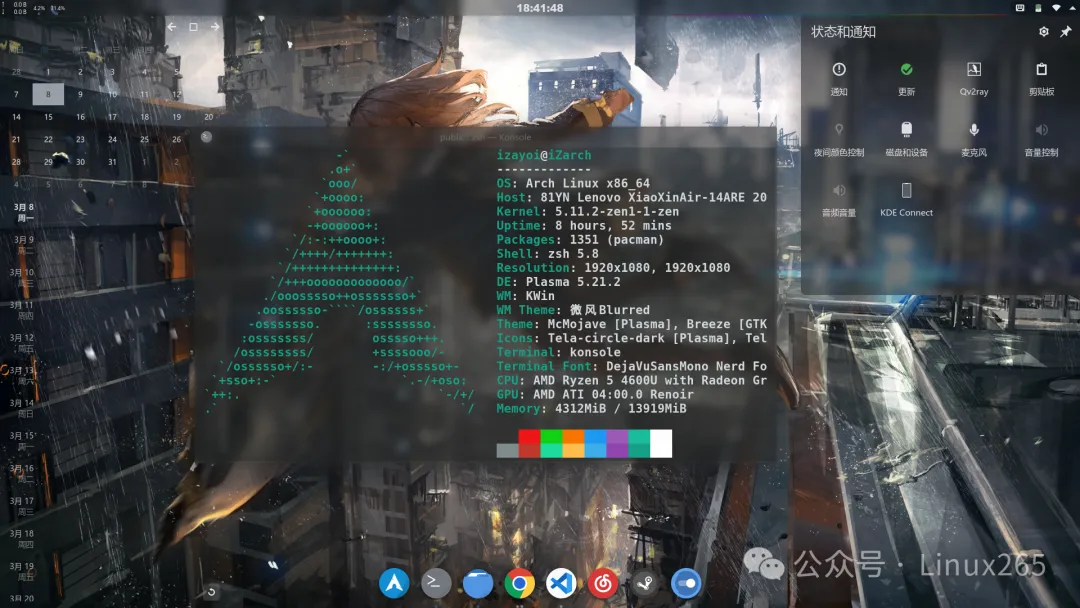1080x608 pixels.
Task: Click the circular refresh icon at bottom left
Action: [211, 591]
